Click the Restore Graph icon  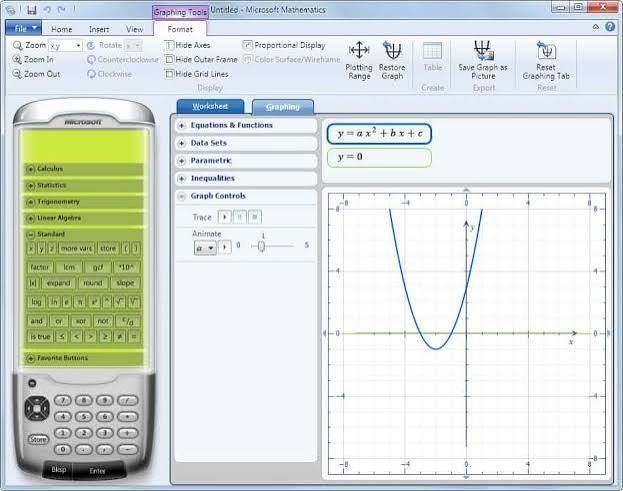click(392, 50)
